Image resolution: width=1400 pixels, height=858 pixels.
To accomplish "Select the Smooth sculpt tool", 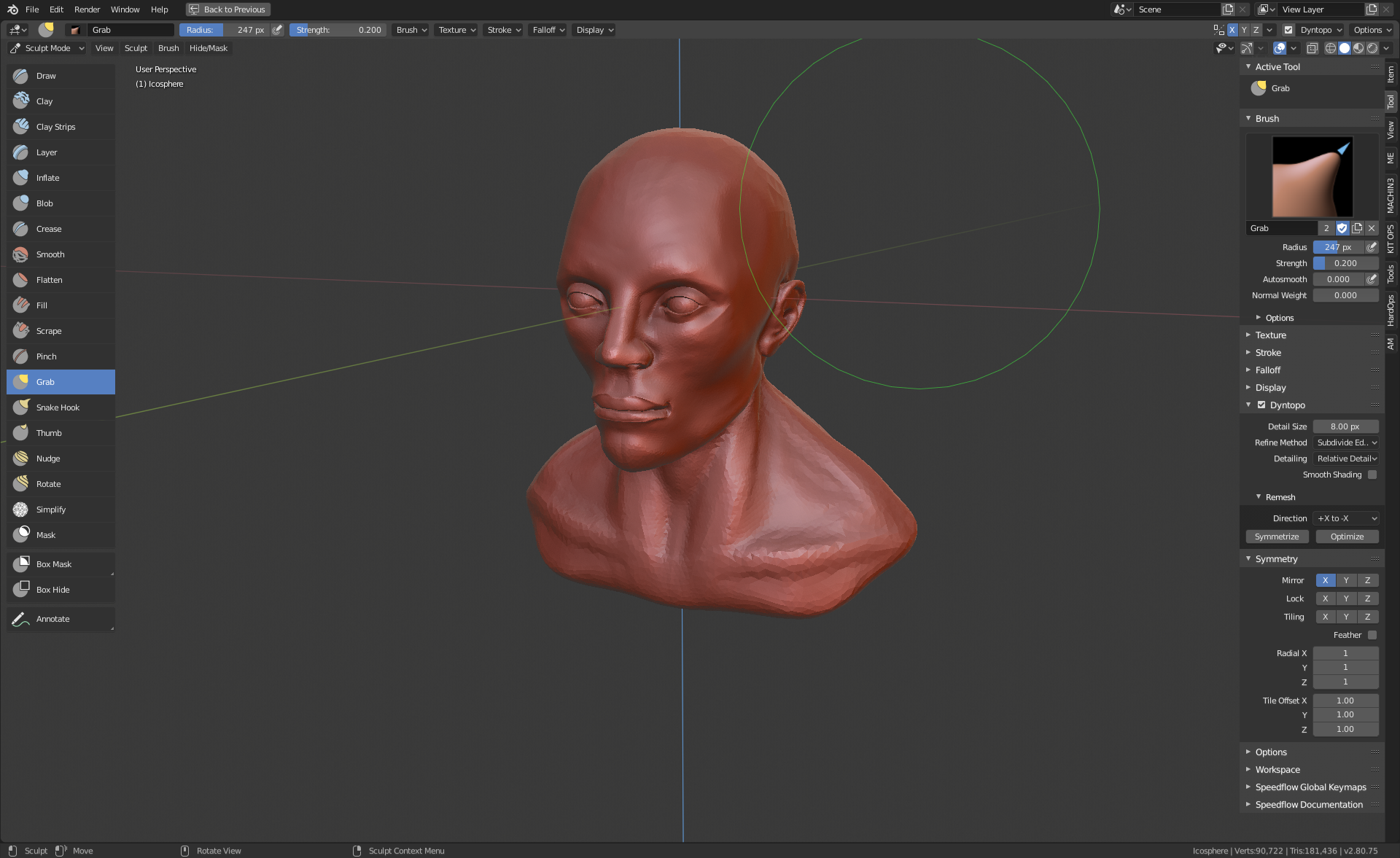I will (x=50, y=254).
